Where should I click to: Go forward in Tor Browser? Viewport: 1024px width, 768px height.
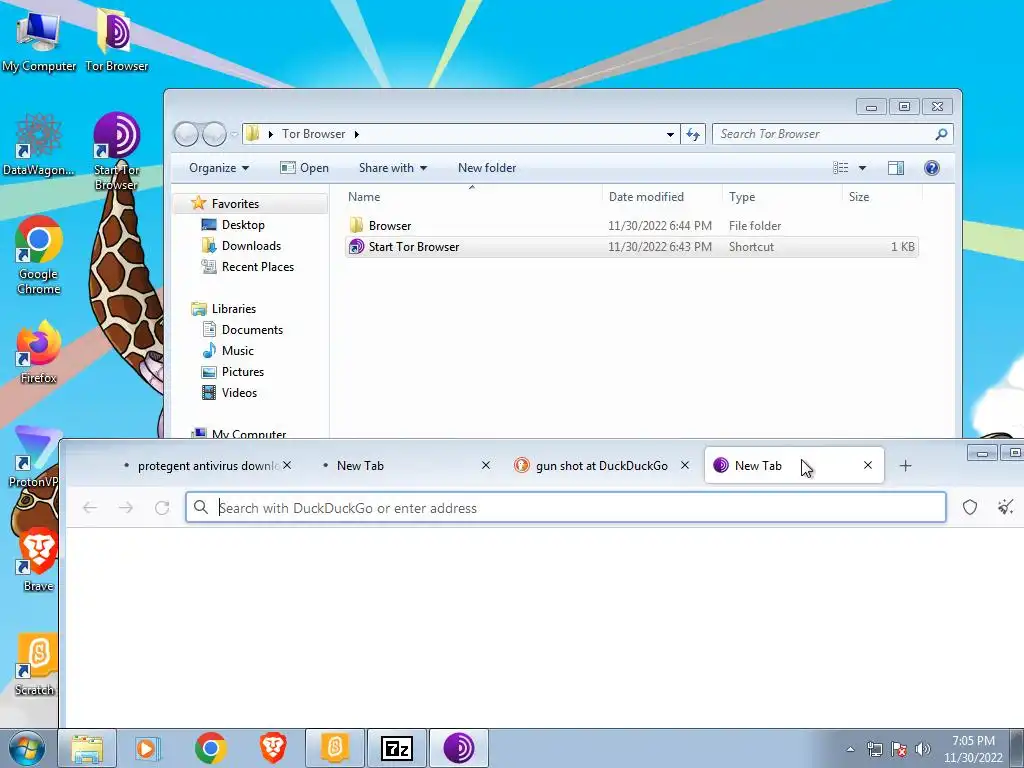[126, 507]
